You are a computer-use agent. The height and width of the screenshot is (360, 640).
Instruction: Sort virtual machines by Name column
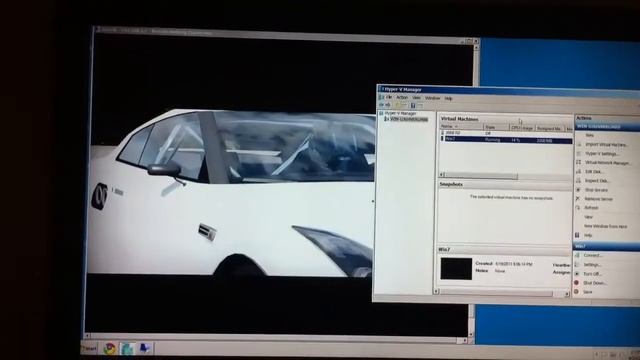(461, 127)
